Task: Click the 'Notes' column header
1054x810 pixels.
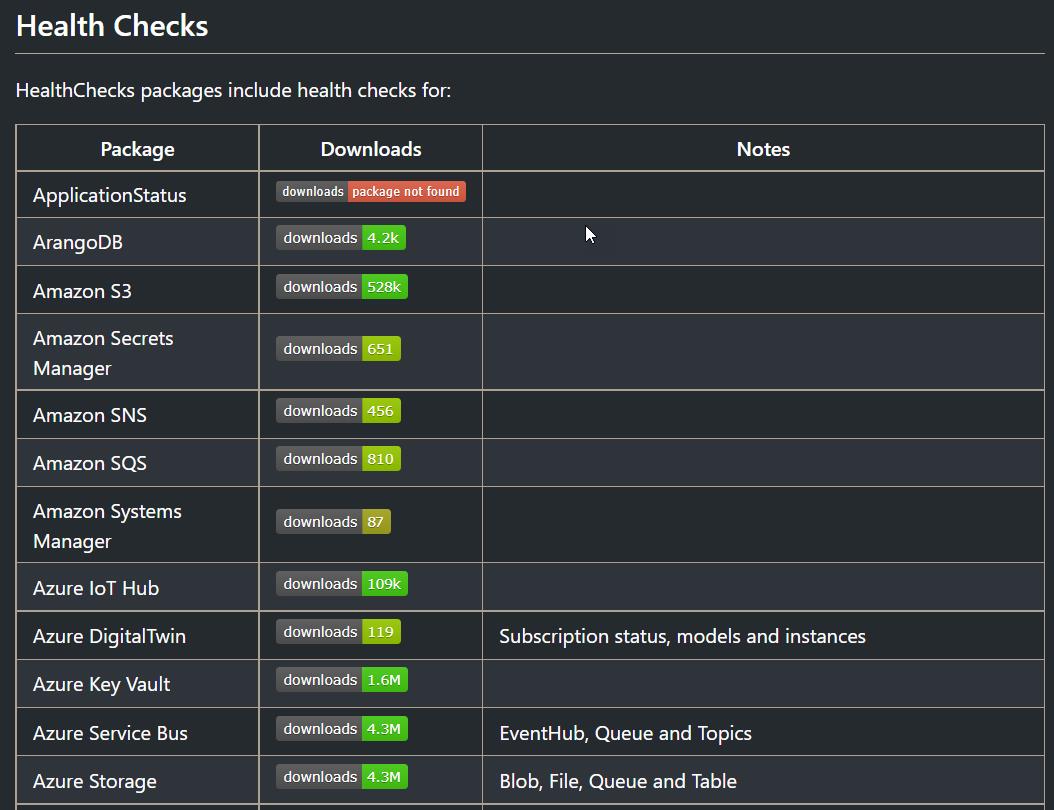Action: pyautogui.click(x=763, y=149)
